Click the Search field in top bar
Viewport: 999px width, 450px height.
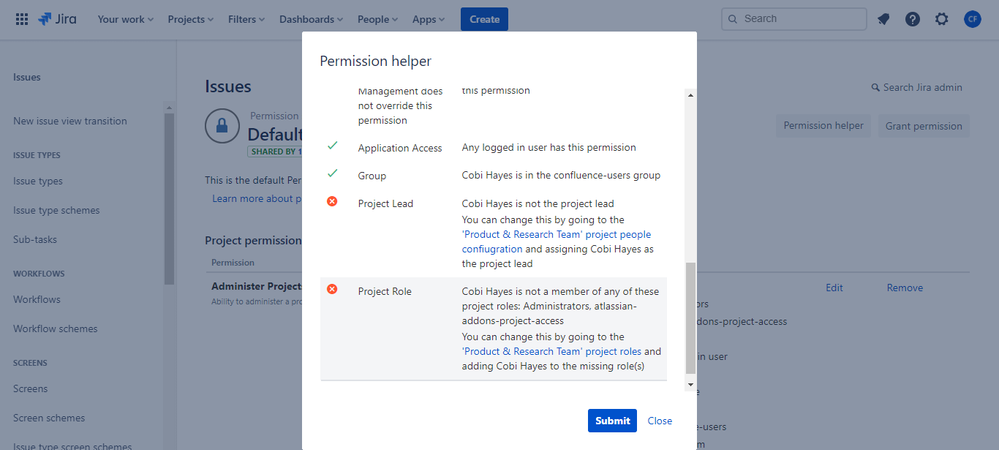tap(794, 19)
